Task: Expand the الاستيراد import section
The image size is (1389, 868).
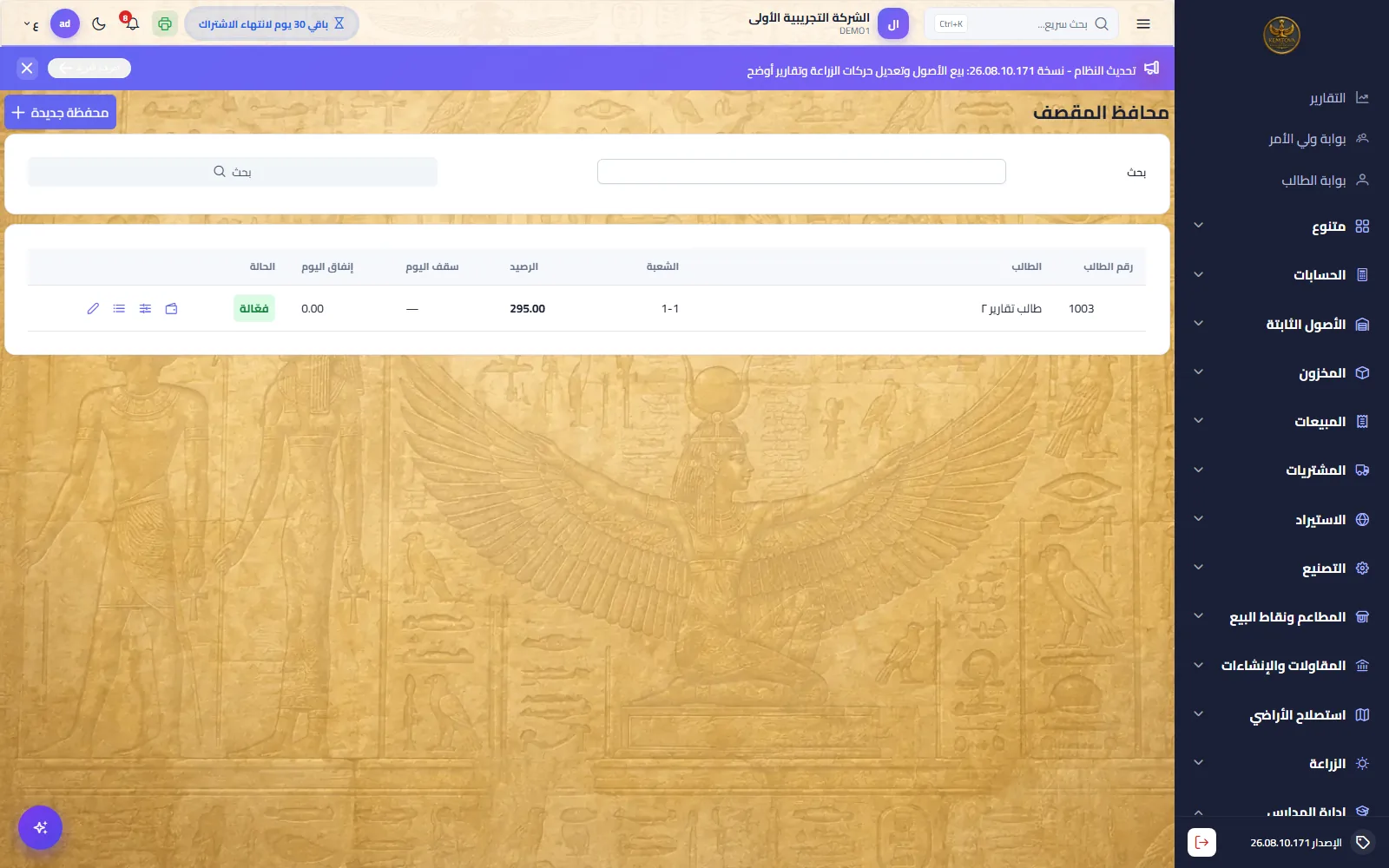Action: [1281, 519]
